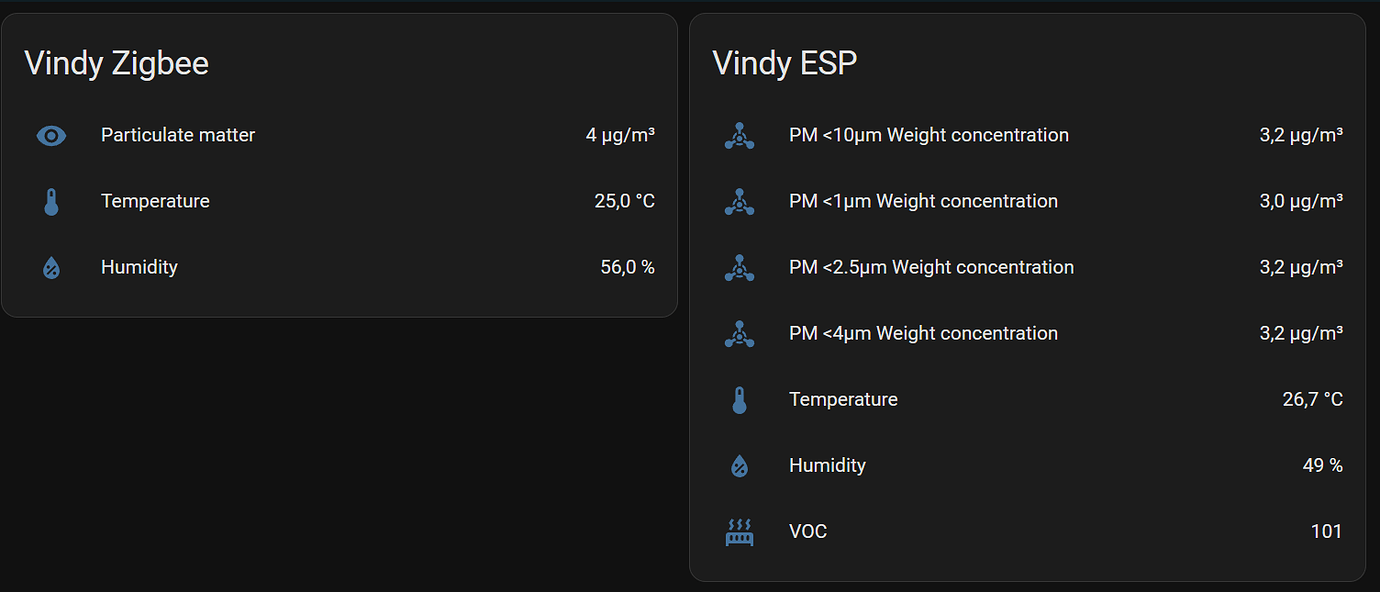1380x592 pixels.
Task: Click the thermometer icon in Vindy ESP card
Action: [x=739, y=399]
